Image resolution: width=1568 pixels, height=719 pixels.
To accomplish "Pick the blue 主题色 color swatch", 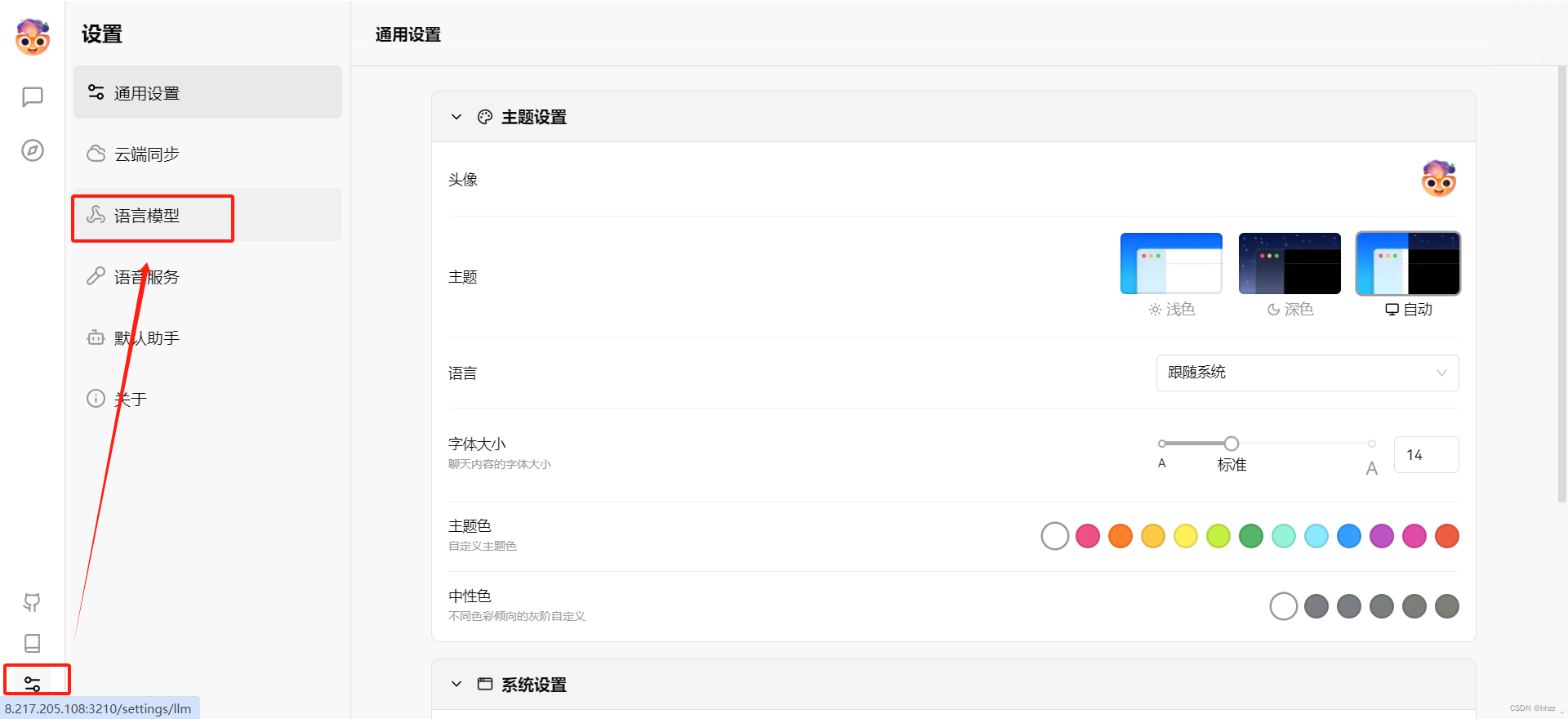I will [x=1349, y=536].
